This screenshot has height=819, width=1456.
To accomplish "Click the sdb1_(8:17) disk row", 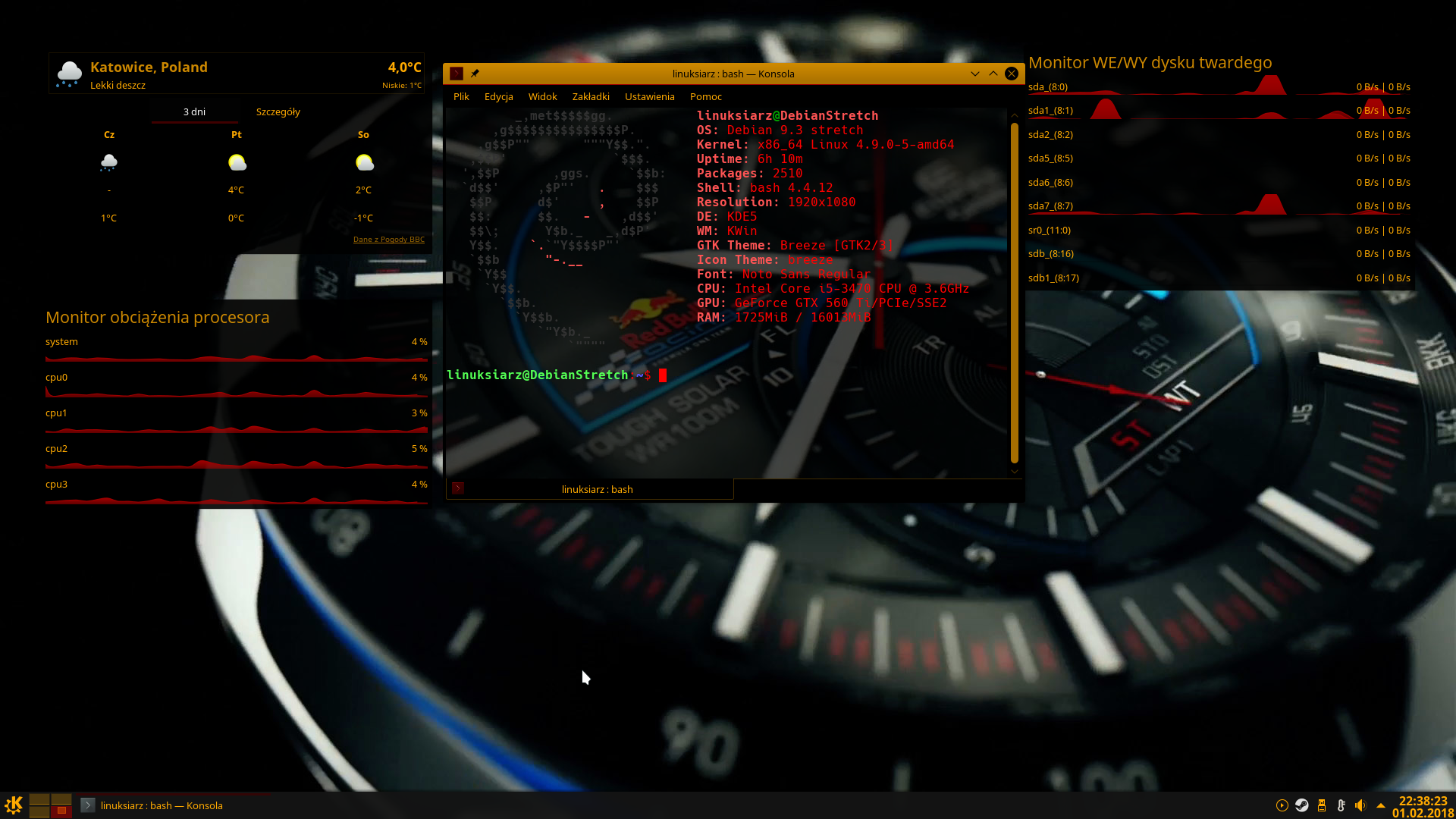I will 1219,278.
